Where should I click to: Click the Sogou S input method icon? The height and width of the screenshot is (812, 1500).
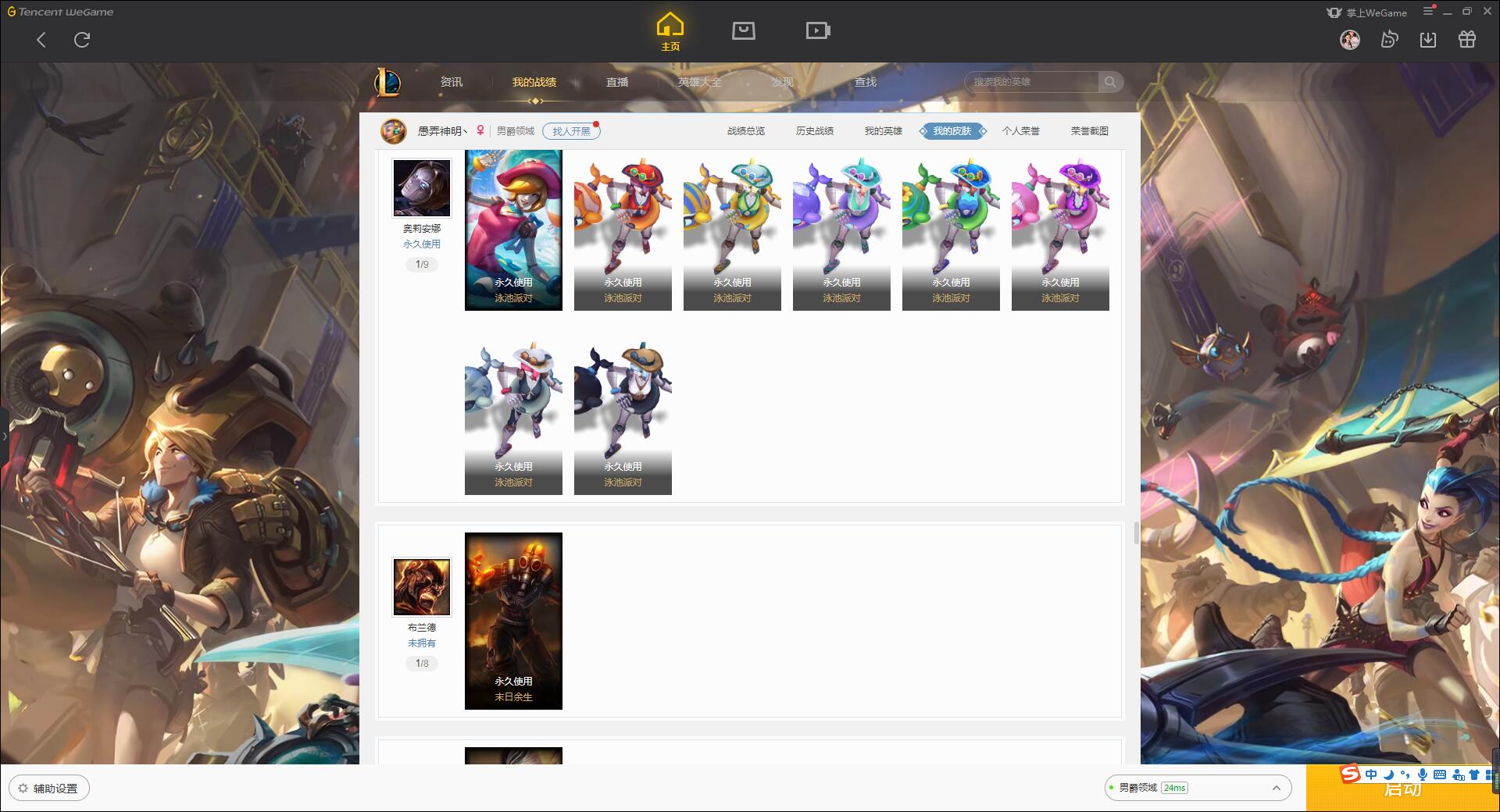click(1350, 774)
